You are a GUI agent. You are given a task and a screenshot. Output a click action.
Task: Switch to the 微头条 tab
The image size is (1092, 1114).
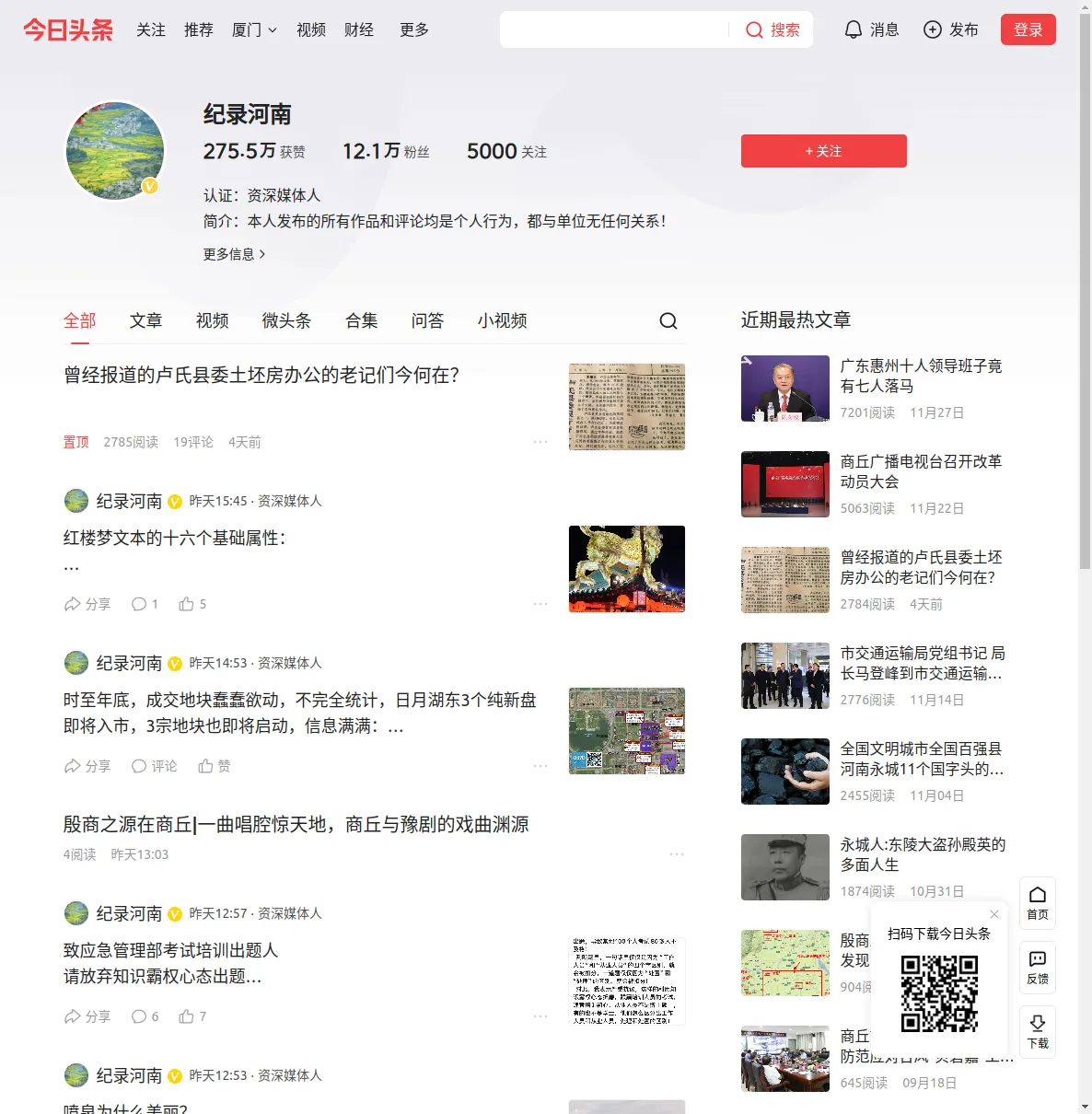pos(287,320)
